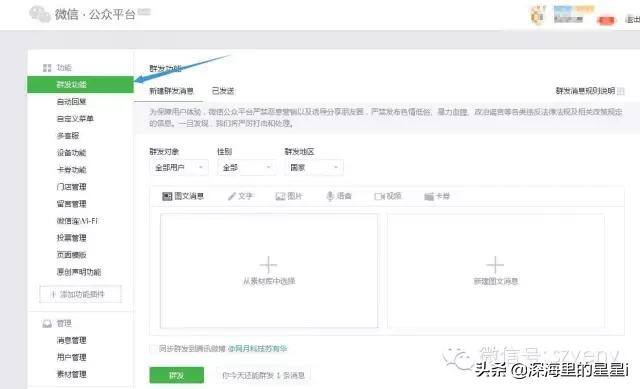
Task: Open 素材管理 under 管理
Action: coord(71,374)
